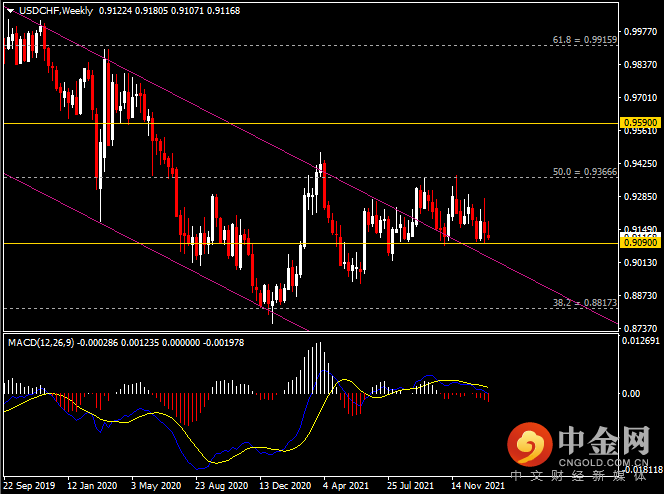The height and width of the screenshot is (494, 664).
Task: Click the 14 Nov 2021 date label
Action: (x=478, y=486)
